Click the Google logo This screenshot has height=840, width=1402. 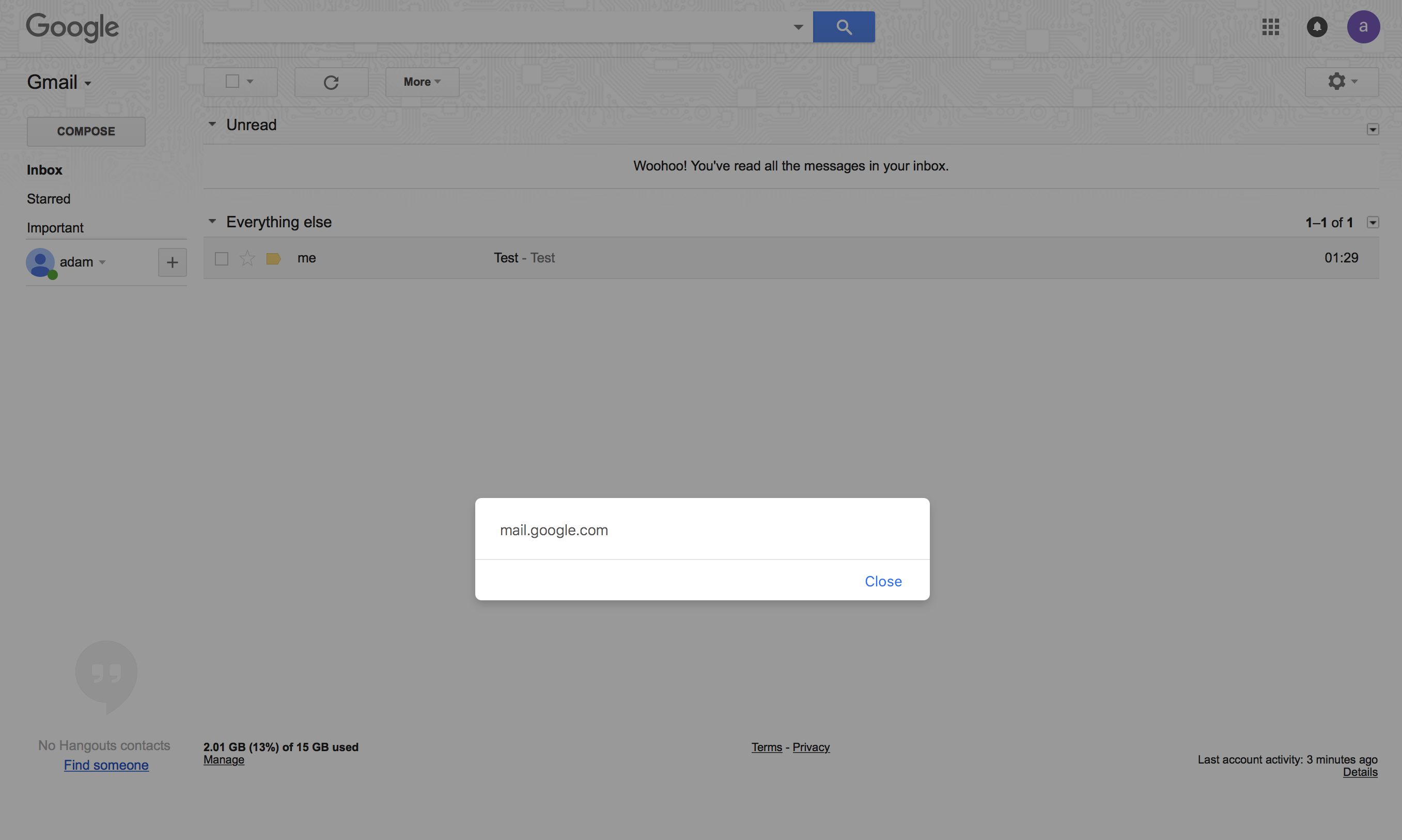coord(72,27)
